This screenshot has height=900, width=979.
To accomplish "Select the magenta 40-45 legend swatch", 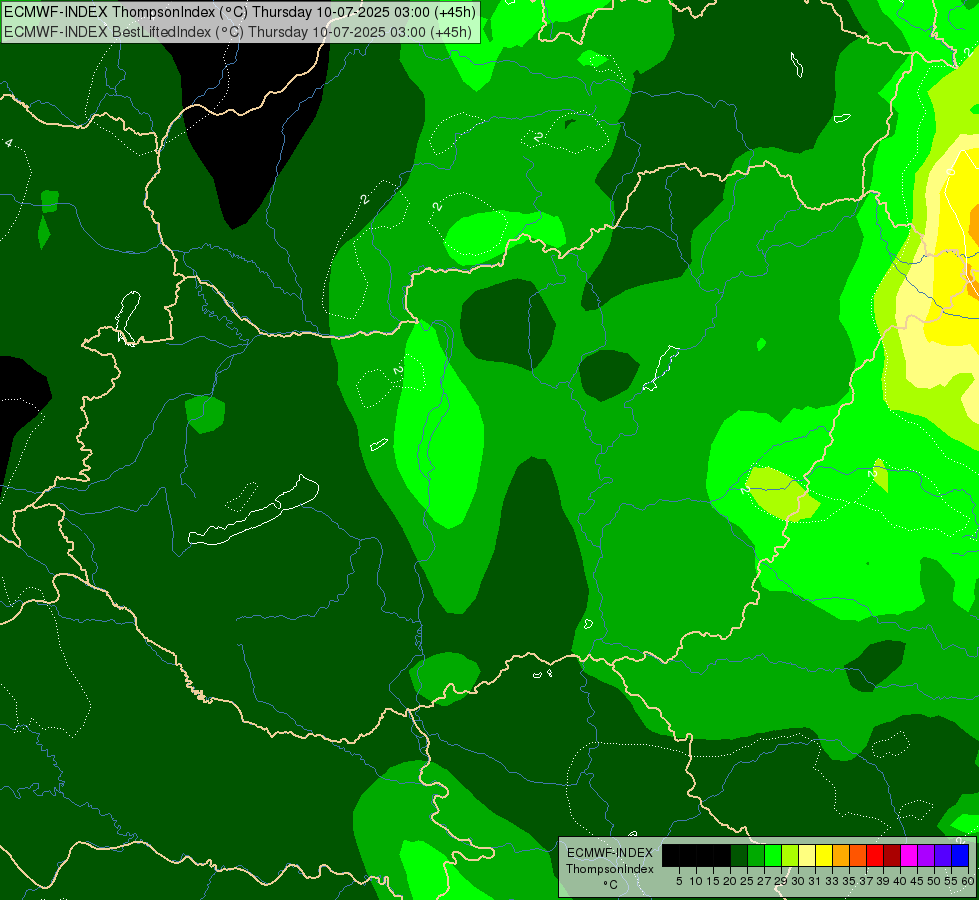I will point(908,855).
